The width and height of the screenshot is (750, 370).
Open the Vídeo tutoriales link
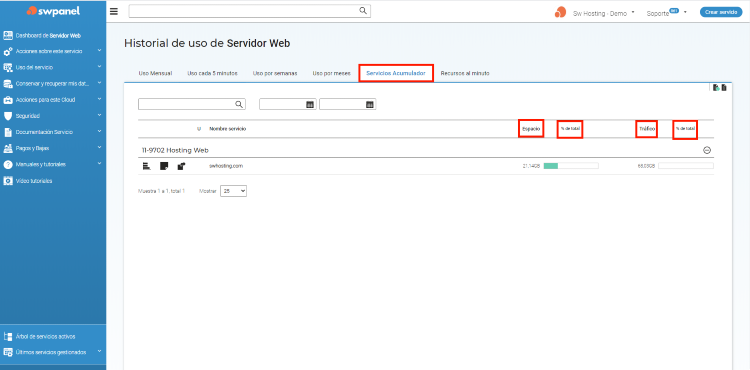point(34,181)
